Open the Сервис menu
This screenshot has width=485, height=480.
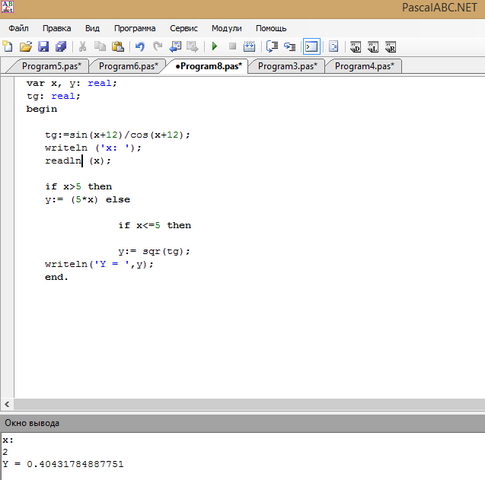coord(184,28)
